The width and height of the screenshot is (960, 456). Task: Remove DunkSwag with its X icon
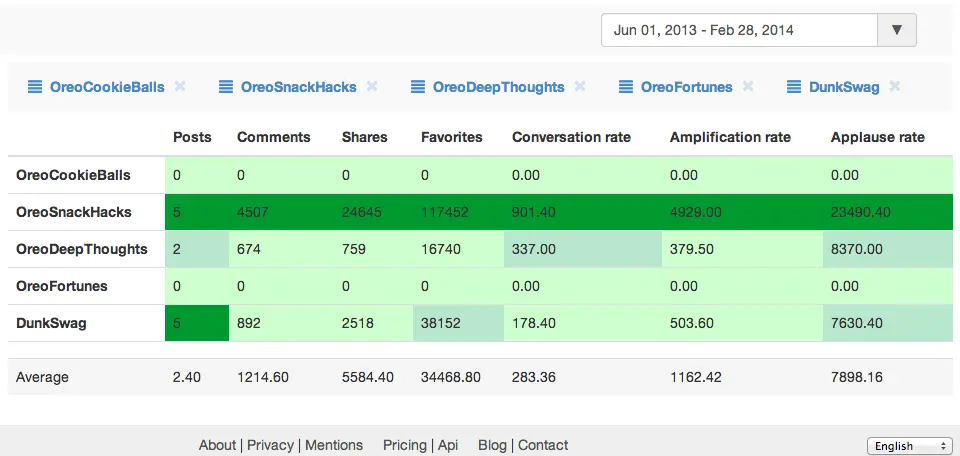click(x=895, y=87)
